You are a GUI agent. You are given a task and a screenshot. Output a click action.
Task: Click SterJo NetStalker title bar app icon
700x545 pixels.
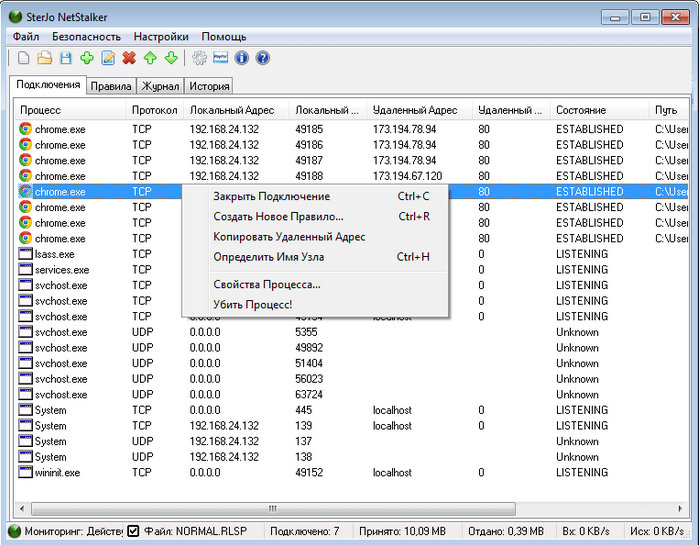pos(15,17)
